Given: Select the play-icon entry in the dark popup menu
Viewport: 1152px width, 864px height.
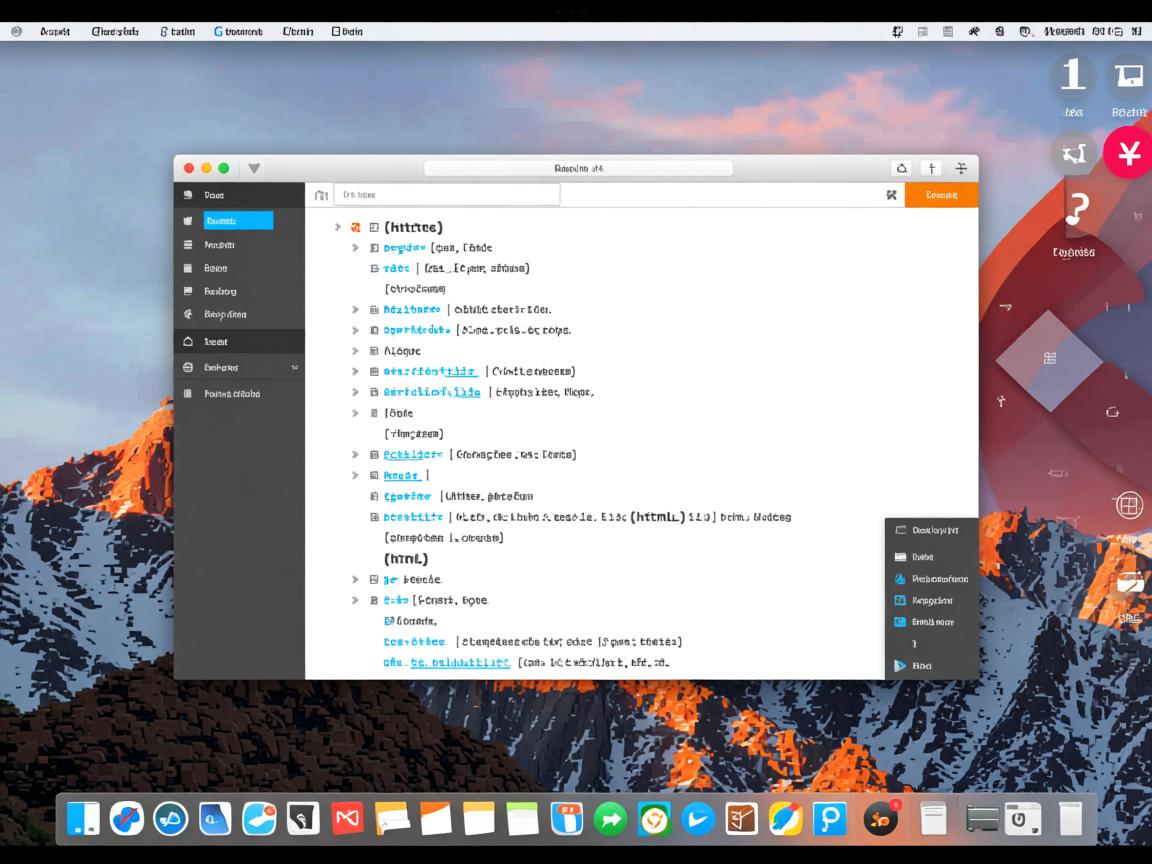Looking at the screenshot, I should [899, 666].
